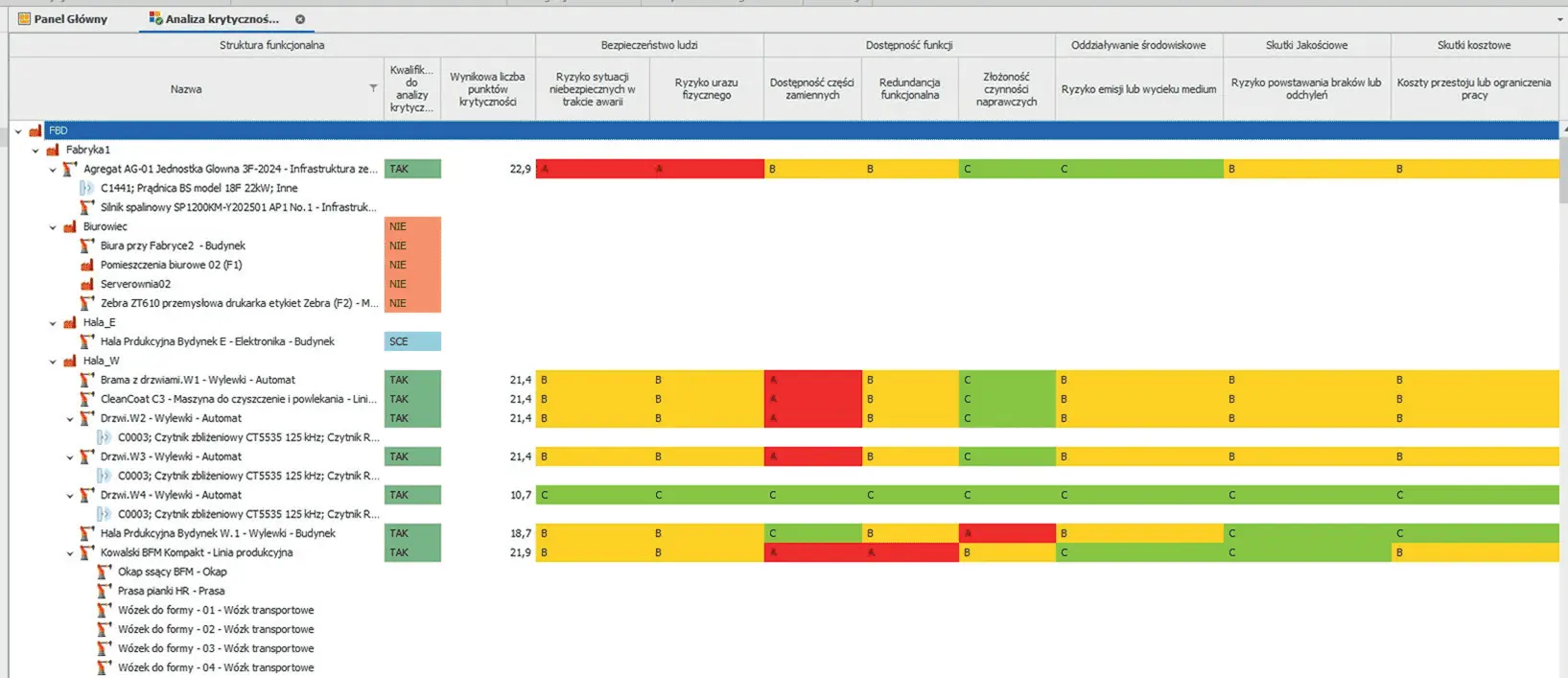
Task: Close the Analiza krytyczności tab
Action: click(300, 19)
